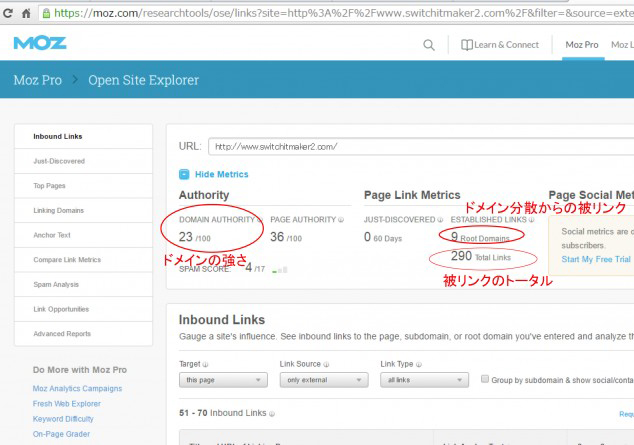Viewport: 634px width, 445px height.
Task: Open On-Page Grader link
Action: [x=61, y=434]
